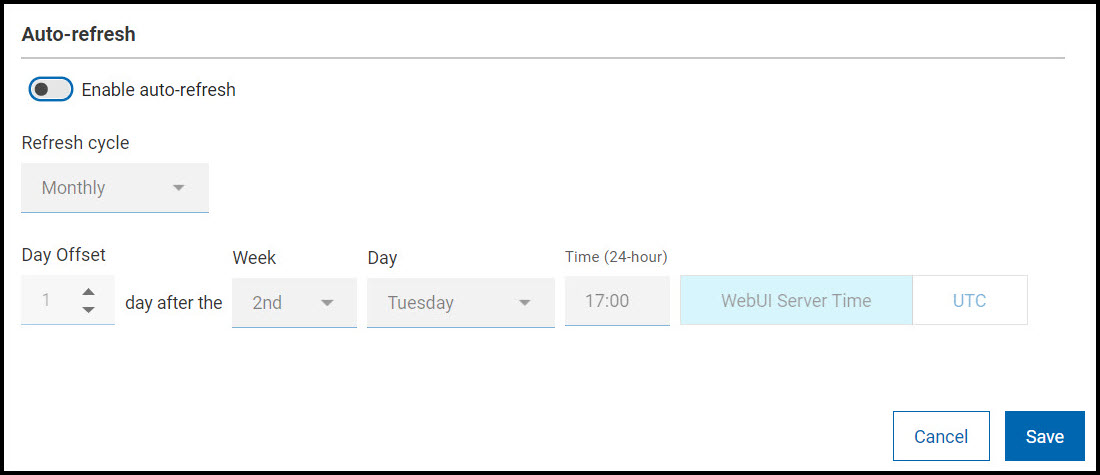Decrease Day Offset with the down arrow
This screenshot has height=475, width=1100.
(x=89, y=310)
